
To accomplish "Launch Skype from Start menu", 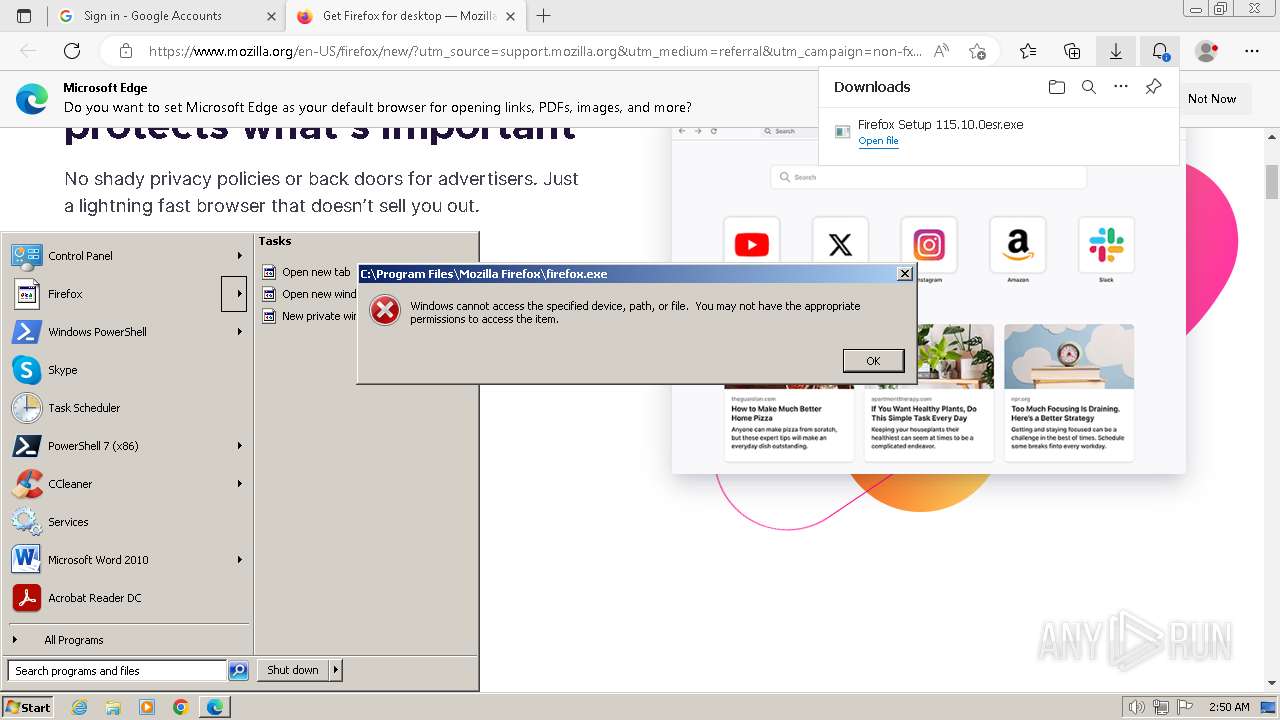I will click(127, 370).
